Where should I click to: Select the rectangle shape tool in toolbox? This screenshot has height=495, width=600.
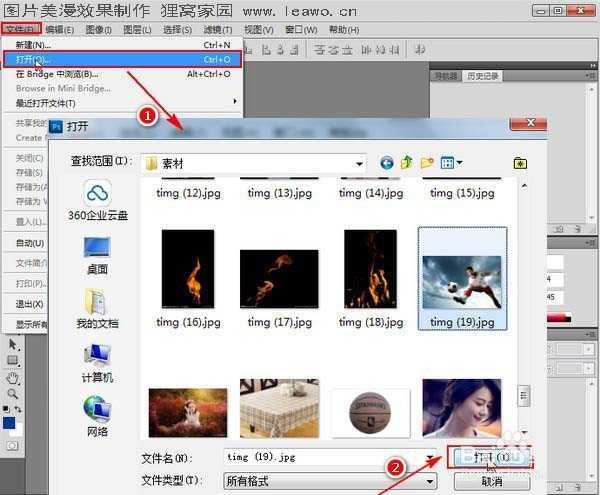13,360
